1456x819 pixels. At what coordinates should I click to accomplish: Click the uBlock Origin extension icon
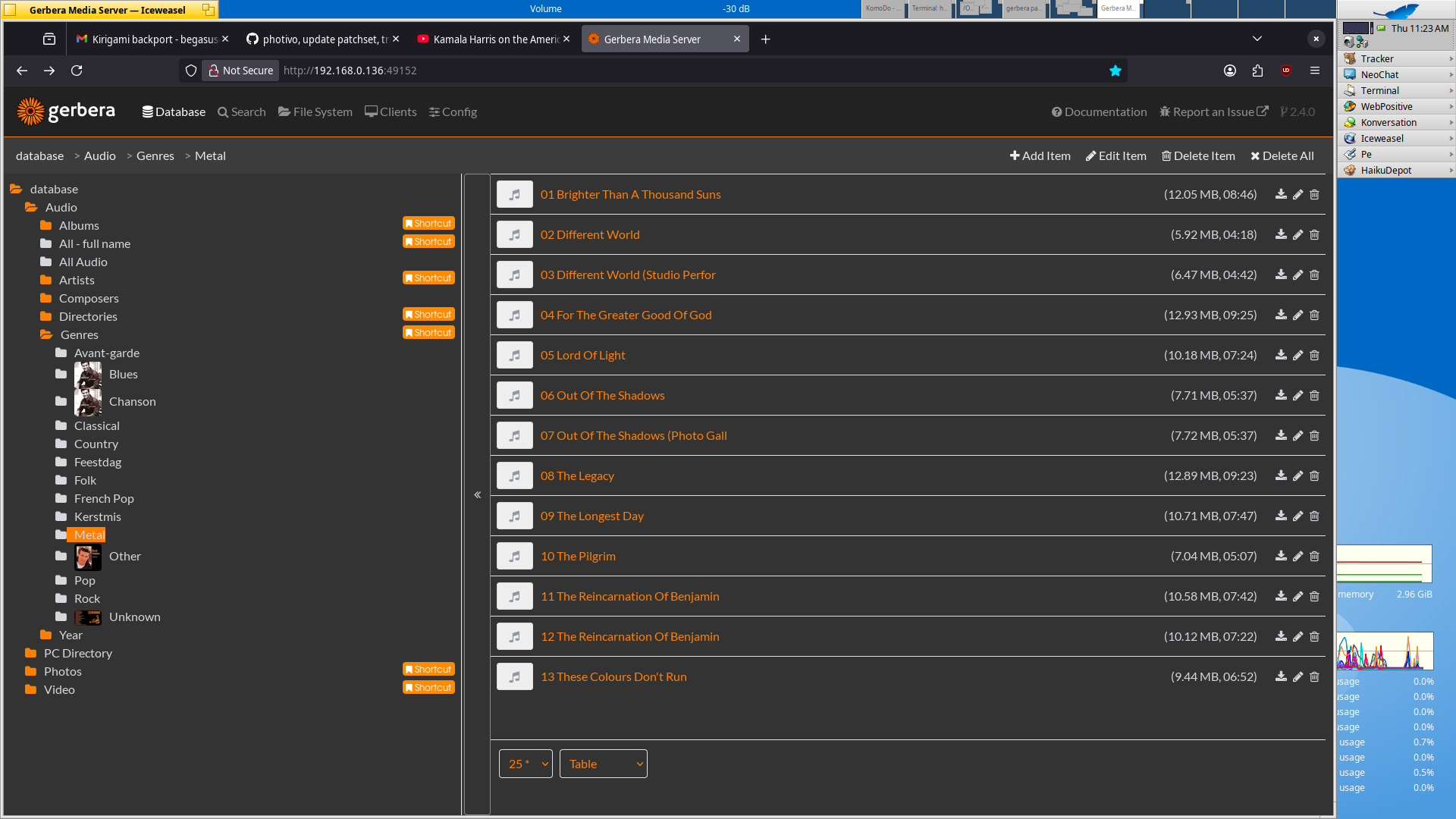click(1286, 71)
